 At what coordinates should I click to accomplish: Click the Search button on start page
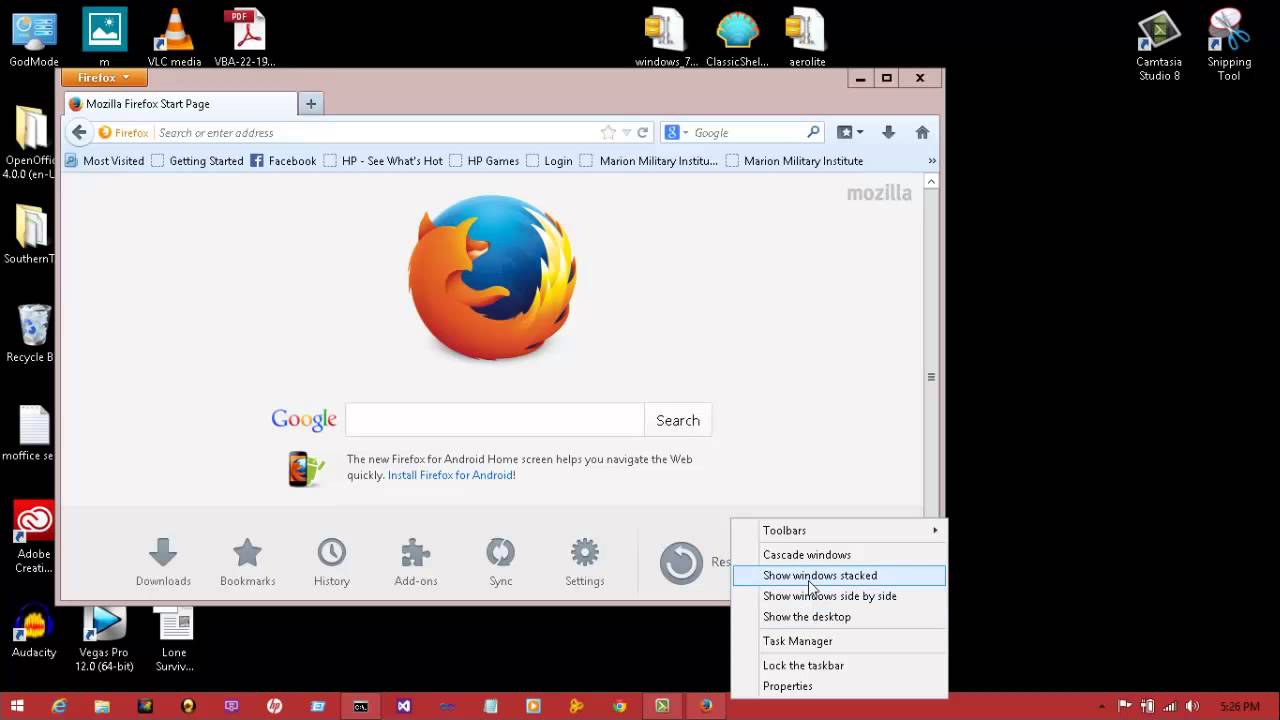[678, 420]
